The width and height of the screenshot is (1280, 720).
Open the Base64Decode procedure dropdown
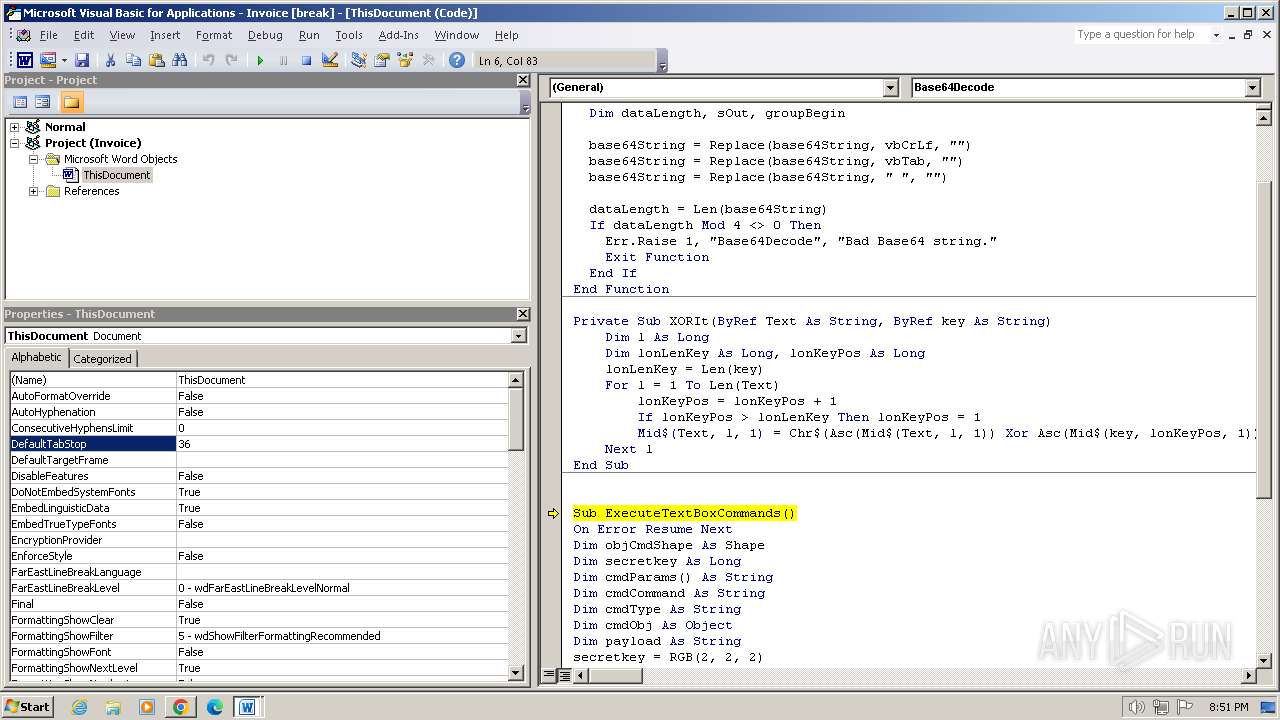point(1252,88)
